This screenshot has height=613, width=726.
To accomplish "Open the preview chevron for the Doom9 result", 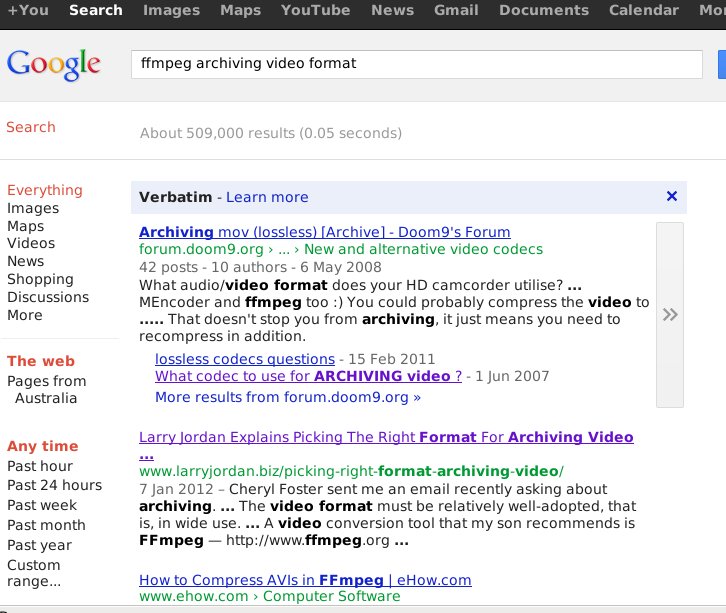I will pyautogui.click(x=670, y=315).
